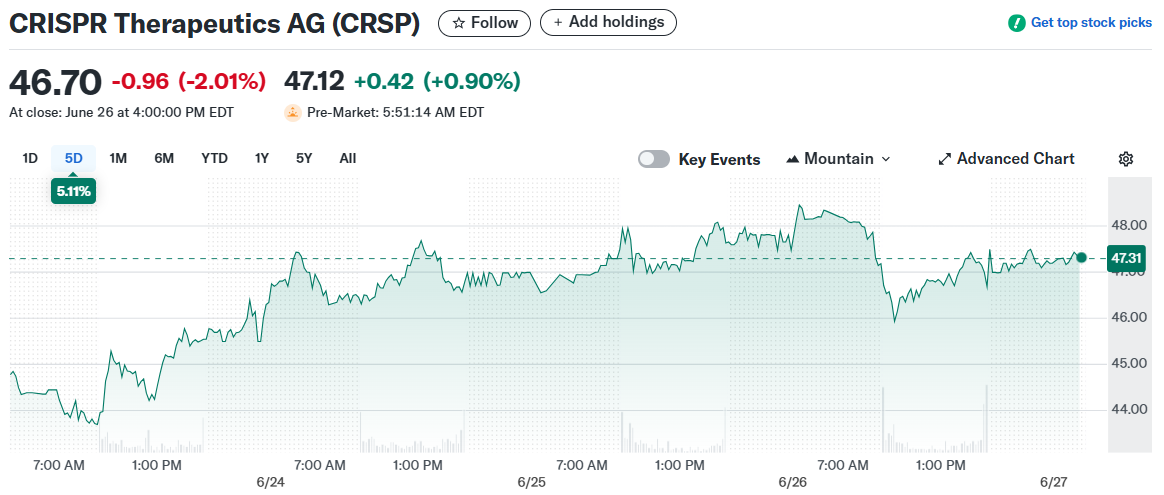Click the At close June 26 timestamp

(121, 114)
